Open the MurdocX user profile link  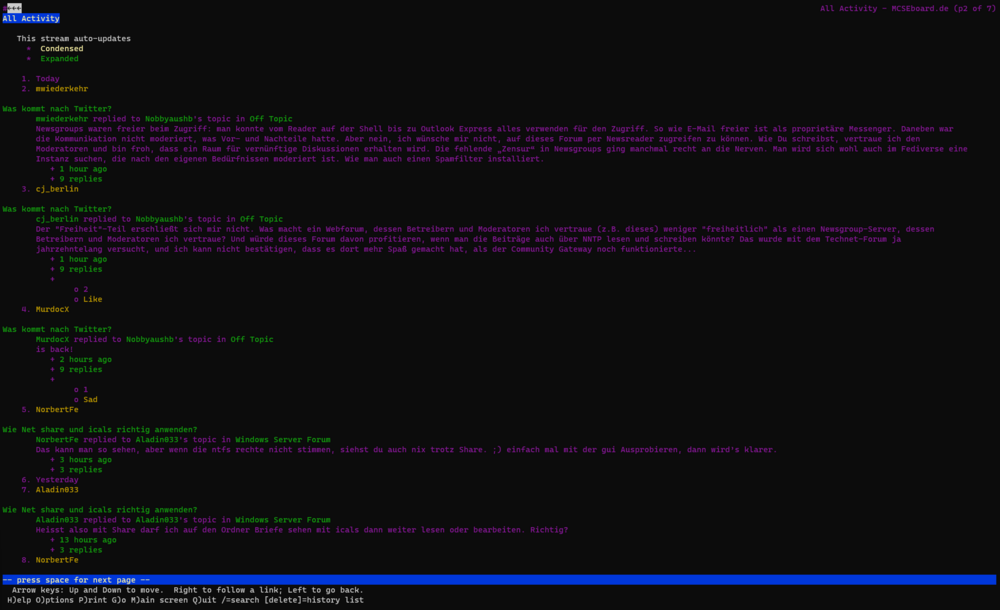[52, 309]
